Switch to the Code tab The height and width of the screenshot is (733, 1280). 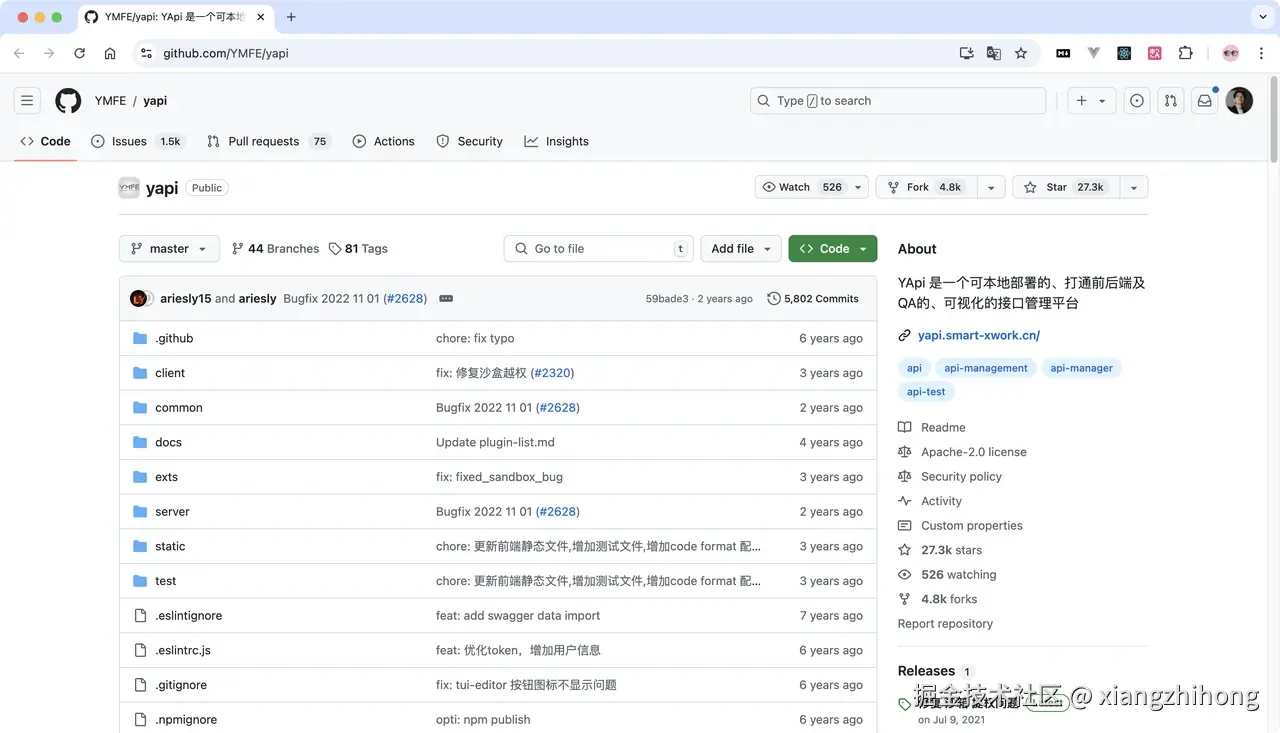(x=45, y=141)
